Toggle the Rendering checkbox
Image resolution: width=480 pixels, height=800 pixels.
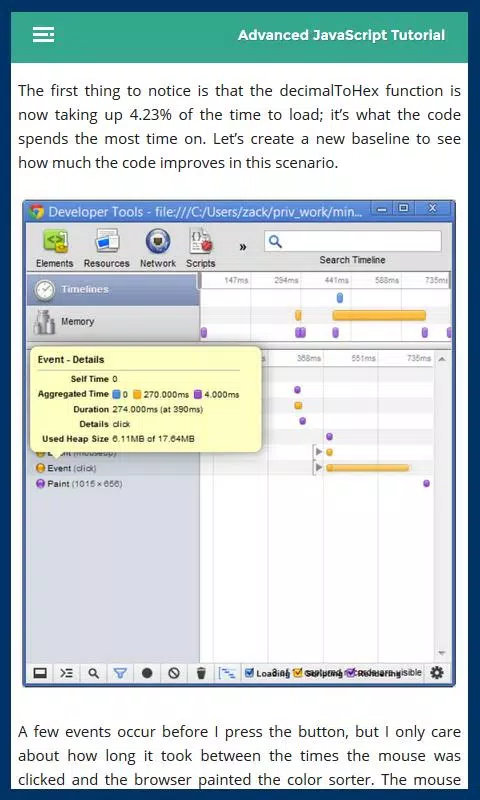click(351, 672)
